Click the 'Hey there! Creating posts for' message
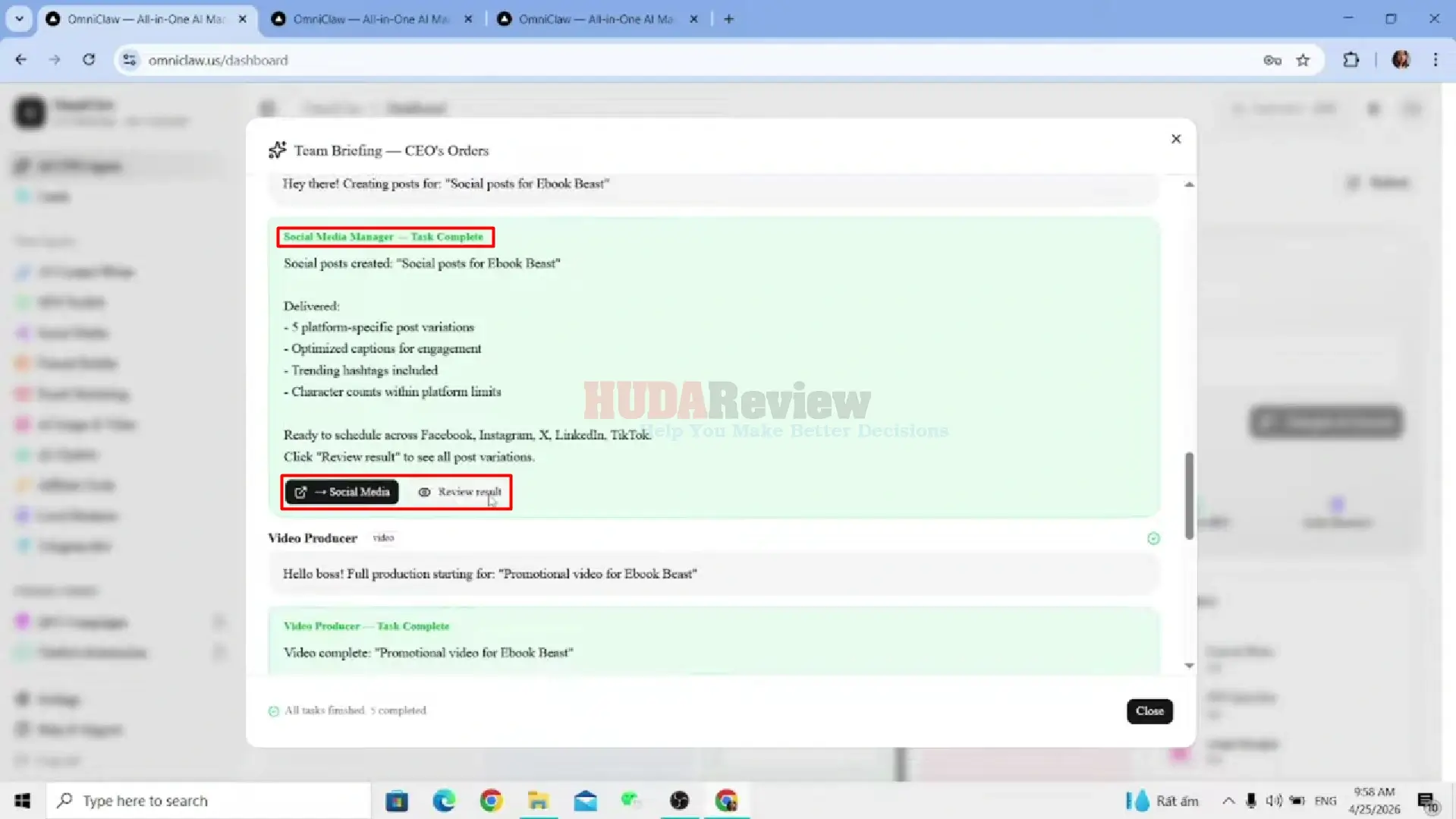 [x=446, y=184]
